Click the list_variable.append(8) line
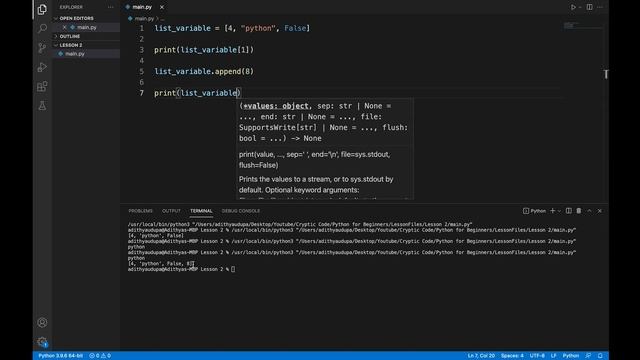This screenshot has height=360, width=640. click(204, 71)
